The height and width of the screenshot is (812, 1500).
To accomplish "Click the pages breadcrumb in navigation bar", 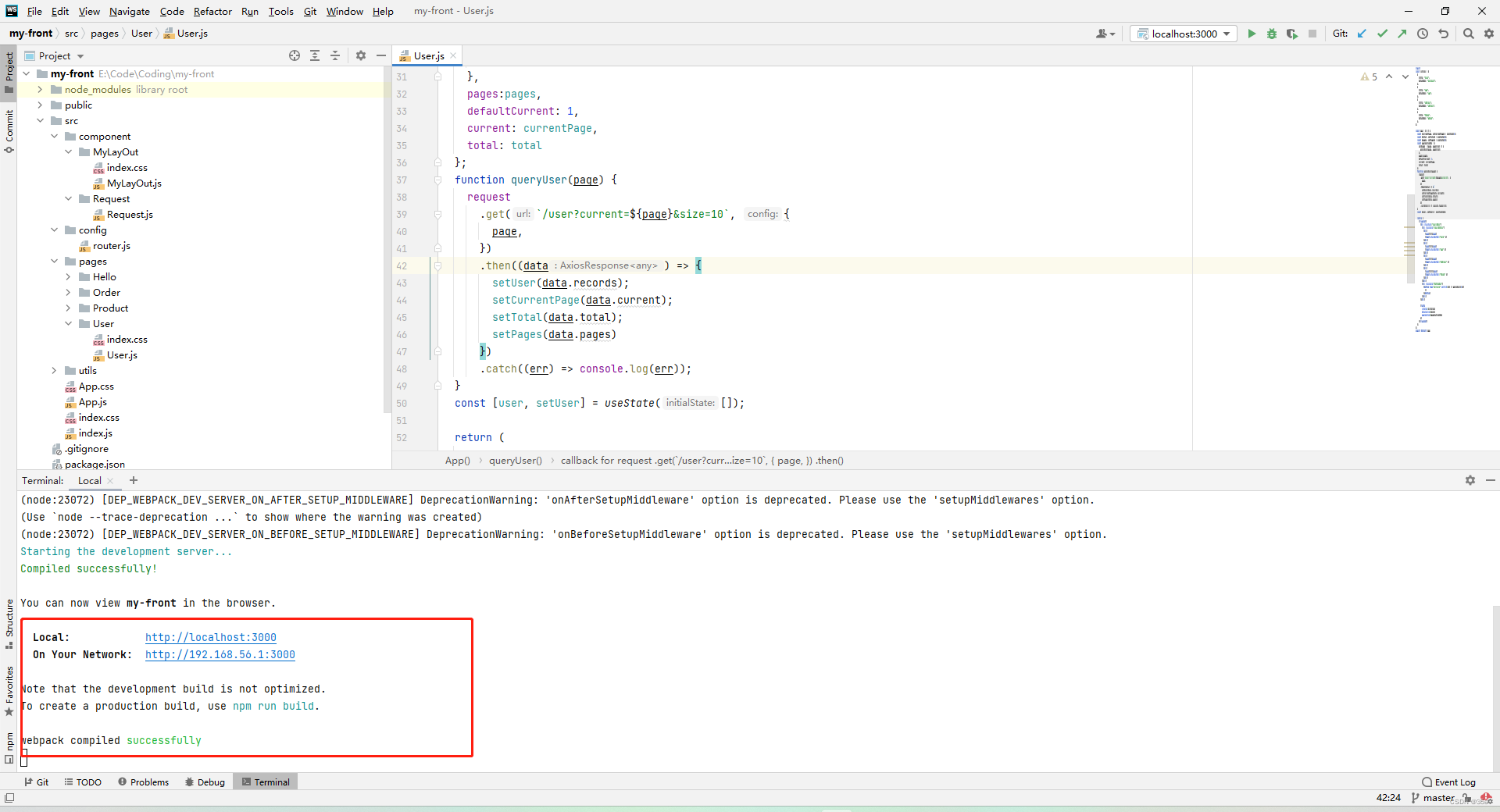I will point(104,34).
